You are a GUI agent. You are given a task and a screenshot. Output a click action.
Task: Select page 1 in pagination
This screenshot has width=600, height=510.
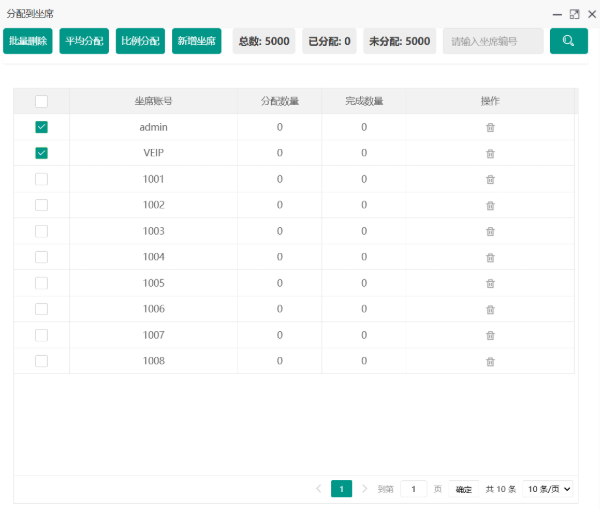(x=341, y=489)
